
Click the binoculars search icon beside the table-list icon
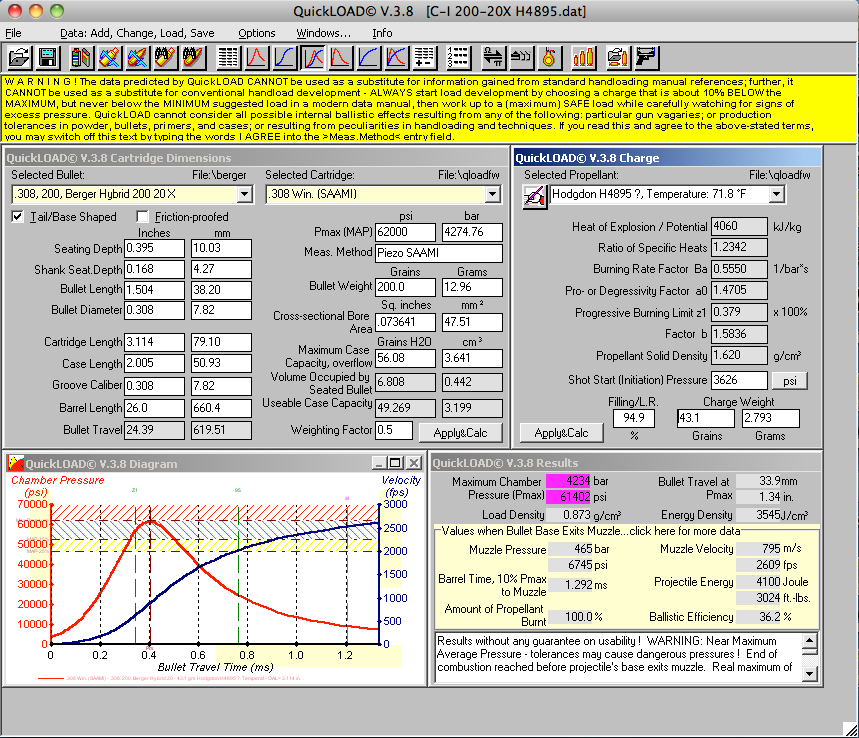193,57
